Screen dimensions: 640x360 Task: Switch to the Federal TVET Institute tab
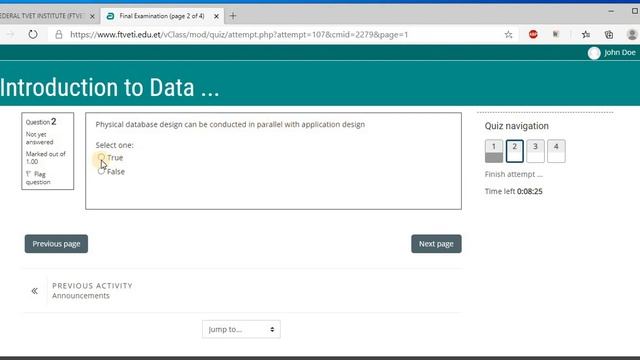41,16
